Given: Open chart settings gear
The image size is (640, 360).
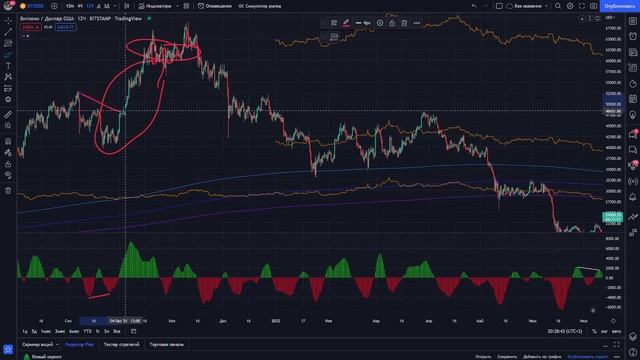Looking at the screenshot, I should tap(570, 6).
